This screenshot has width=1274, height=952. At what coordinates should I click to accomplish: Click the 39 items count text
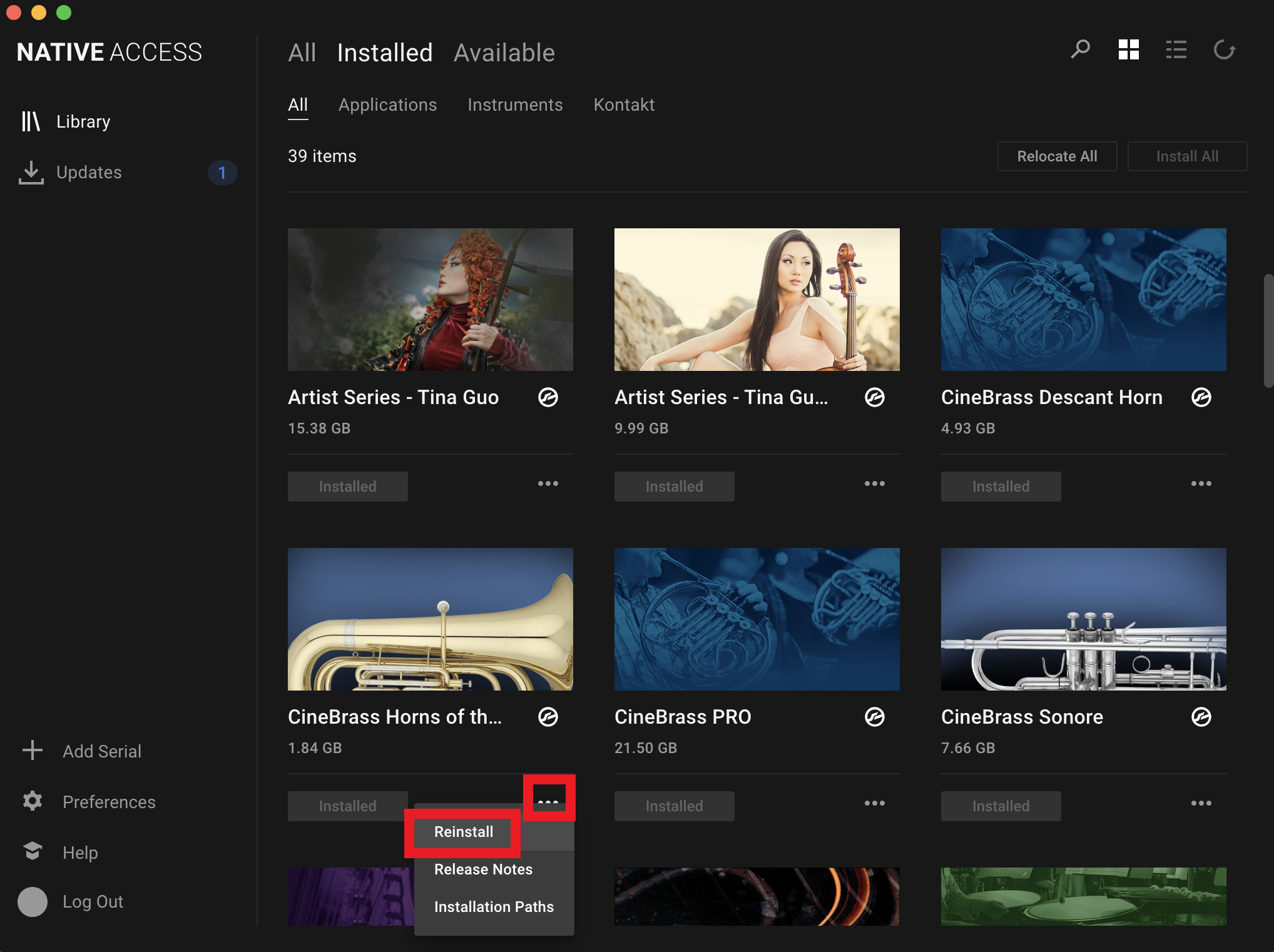point(322,156)
